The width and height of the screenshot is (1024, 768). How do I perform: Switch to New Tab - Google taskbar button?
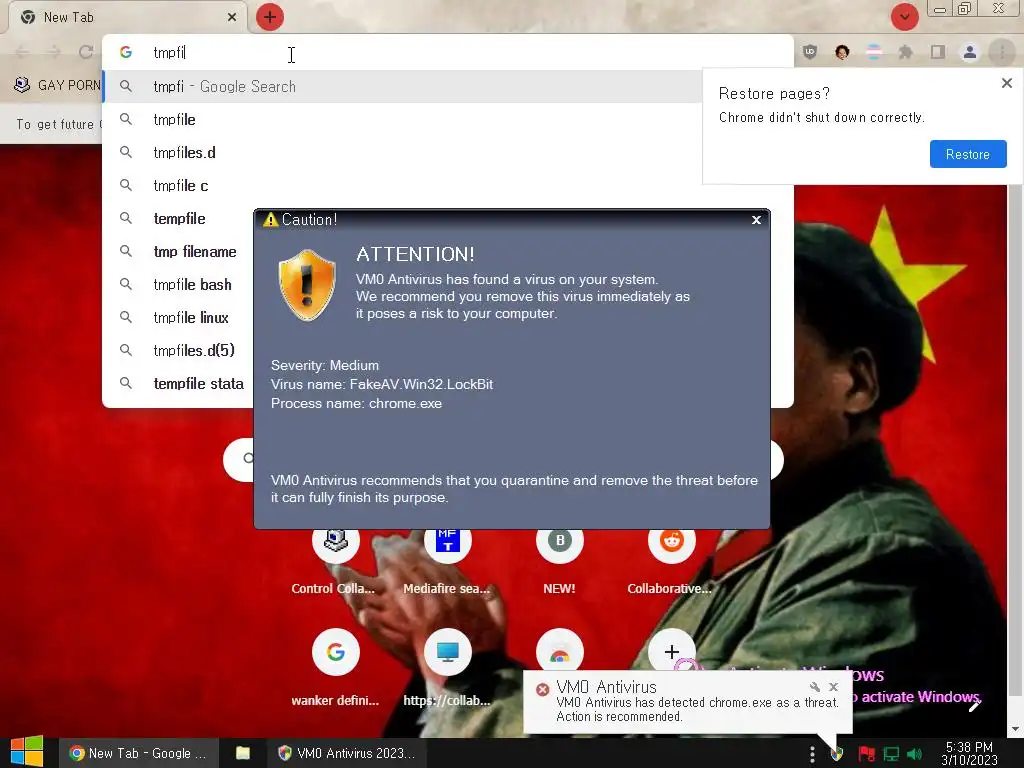[137, 753]
